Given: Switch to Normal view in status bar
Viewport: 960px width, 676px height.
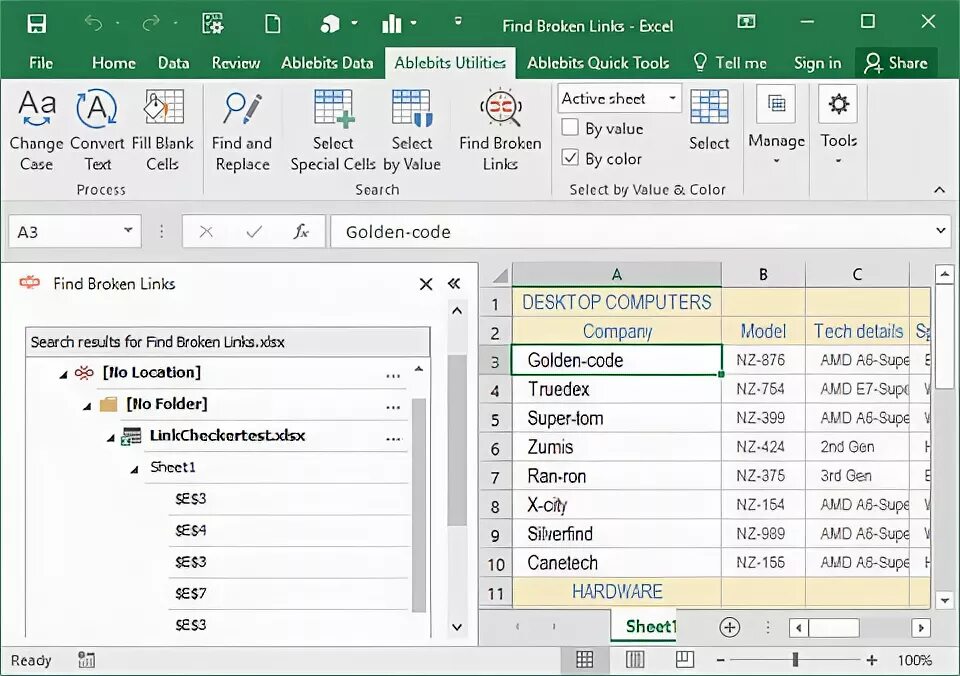Looking at the screenshot, I should click(x=584, y=659).
